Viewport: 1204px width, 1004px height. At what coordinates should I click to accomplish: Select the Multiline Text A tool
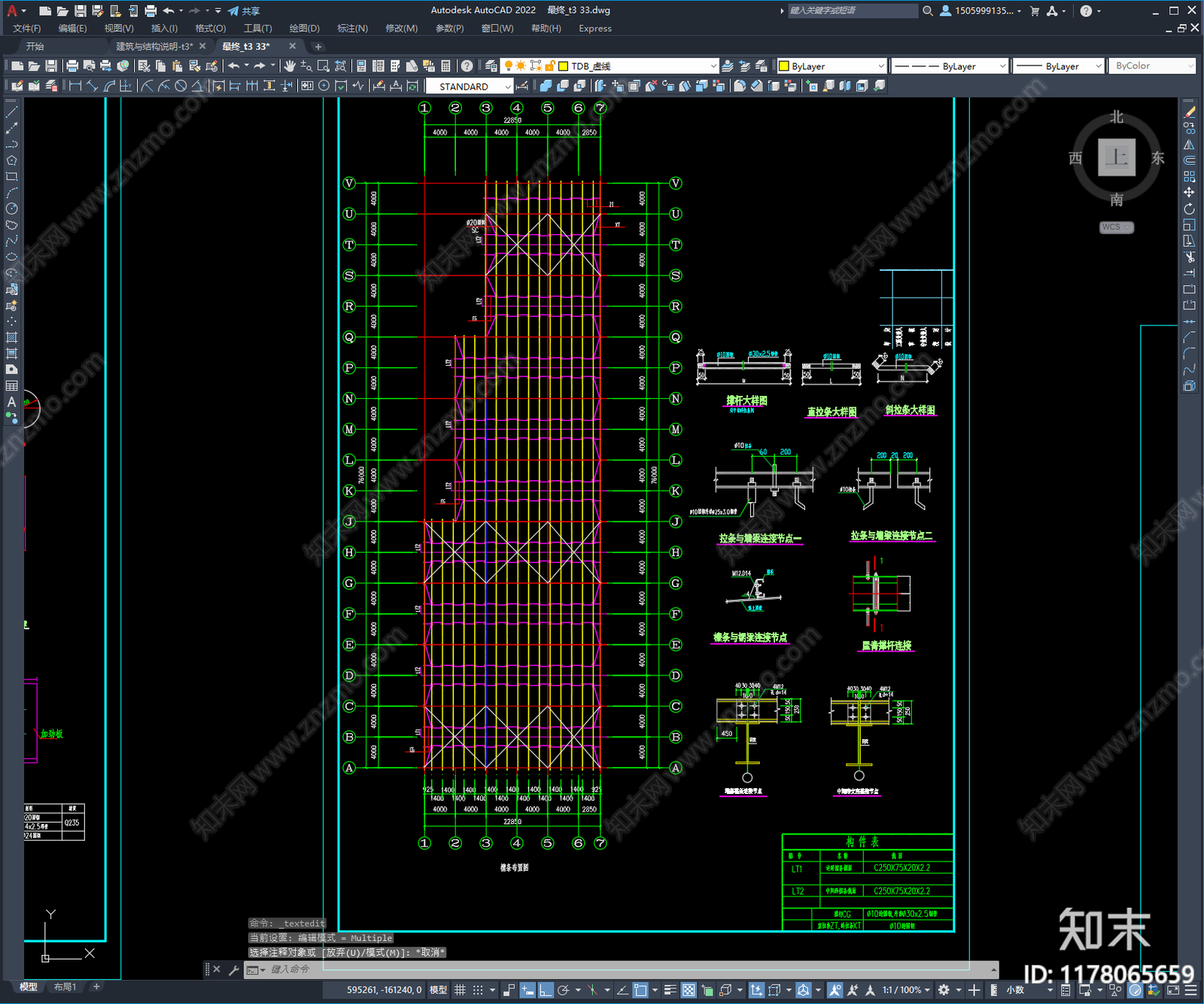coord(11,402)
